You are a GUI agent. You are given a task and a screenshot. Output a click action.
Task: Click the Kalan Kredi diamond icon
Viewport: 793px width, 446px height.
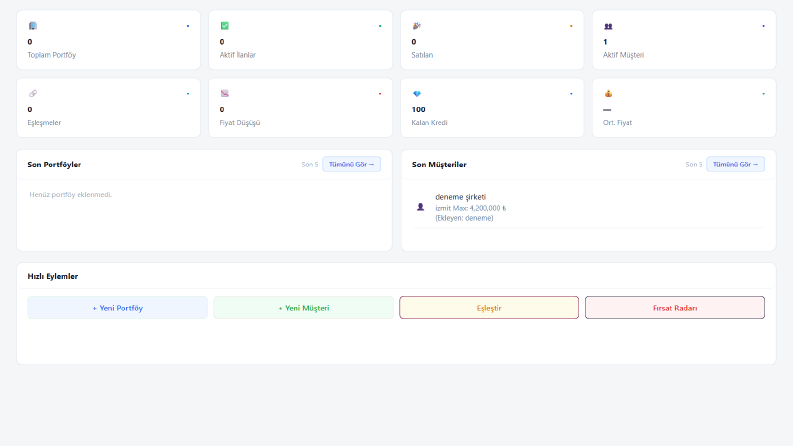417,94
